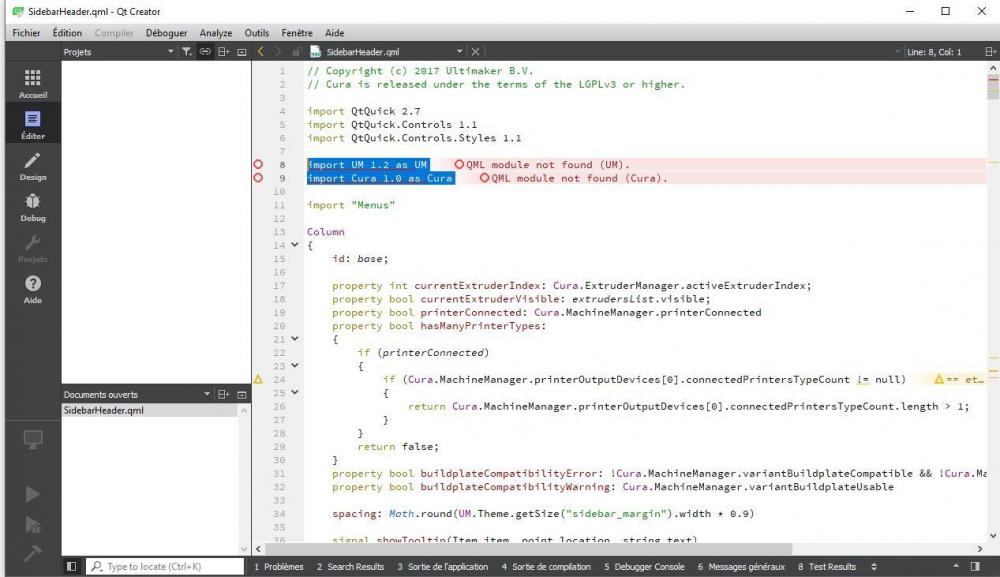Maximize output pane with up arrow
1000x577 pixels.
coord(956,566)
